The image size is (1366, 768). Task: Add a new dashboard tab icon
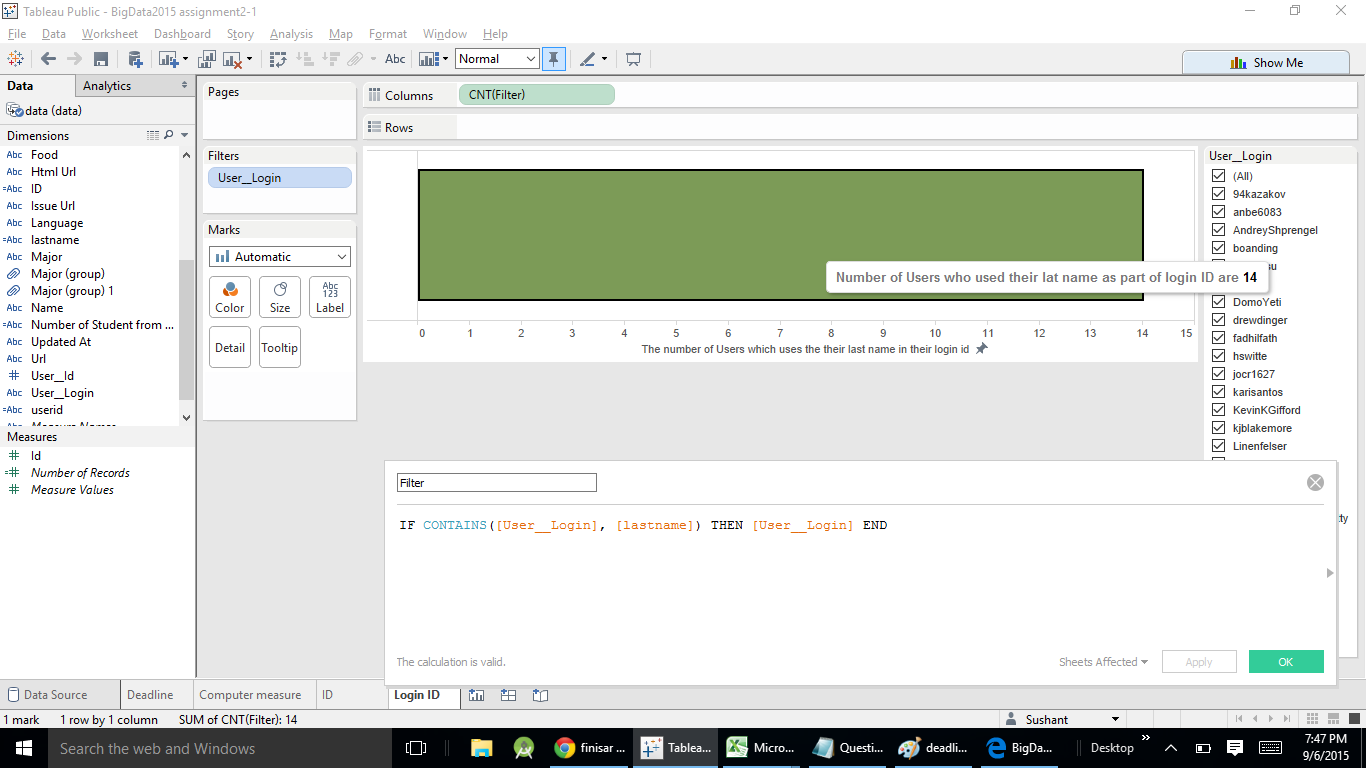click(x=508, y=695)
